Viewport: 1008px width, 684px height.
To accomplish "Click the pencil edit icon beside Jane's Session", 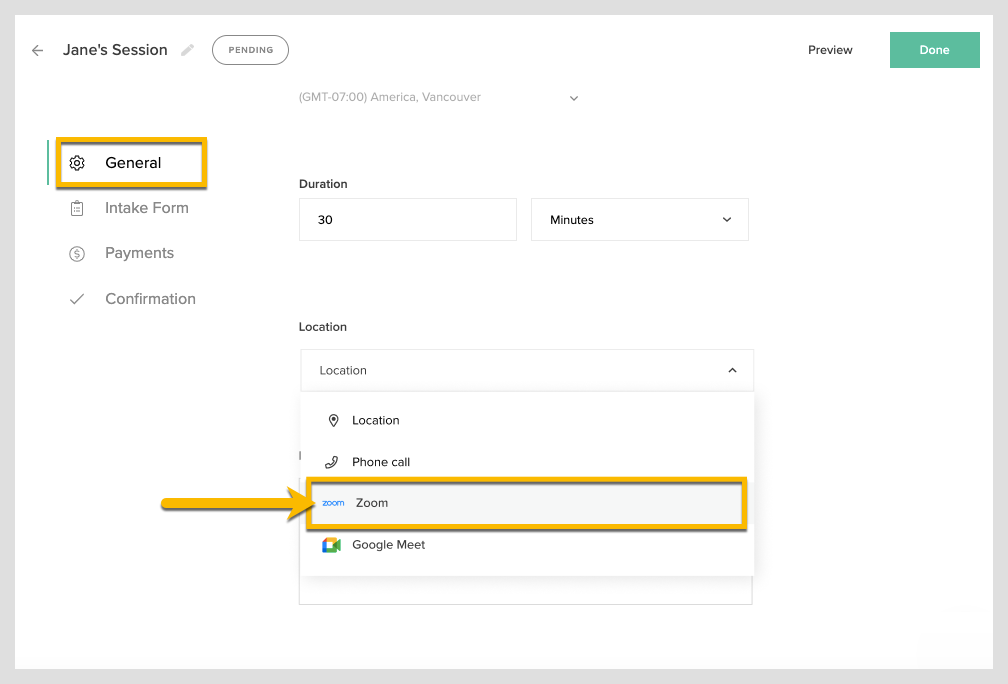I will click(187, 50).
